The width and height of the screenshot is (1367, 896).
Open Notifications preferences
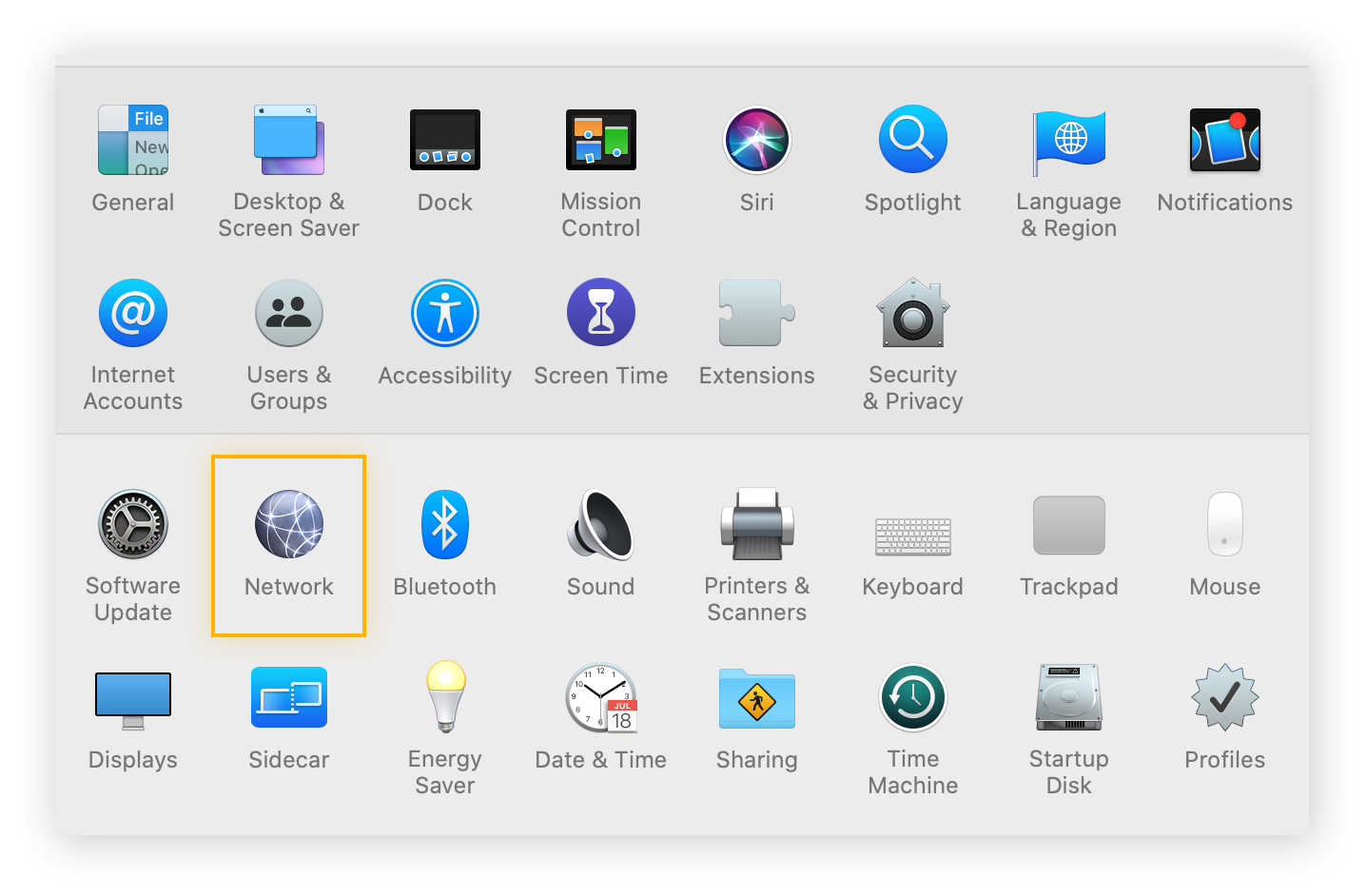(x=1224, y=141)
